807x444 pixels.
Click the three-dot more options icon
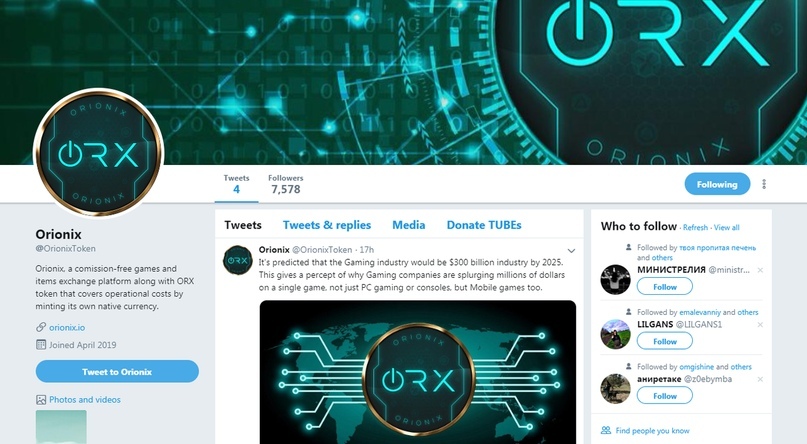[x=764, y=184]
